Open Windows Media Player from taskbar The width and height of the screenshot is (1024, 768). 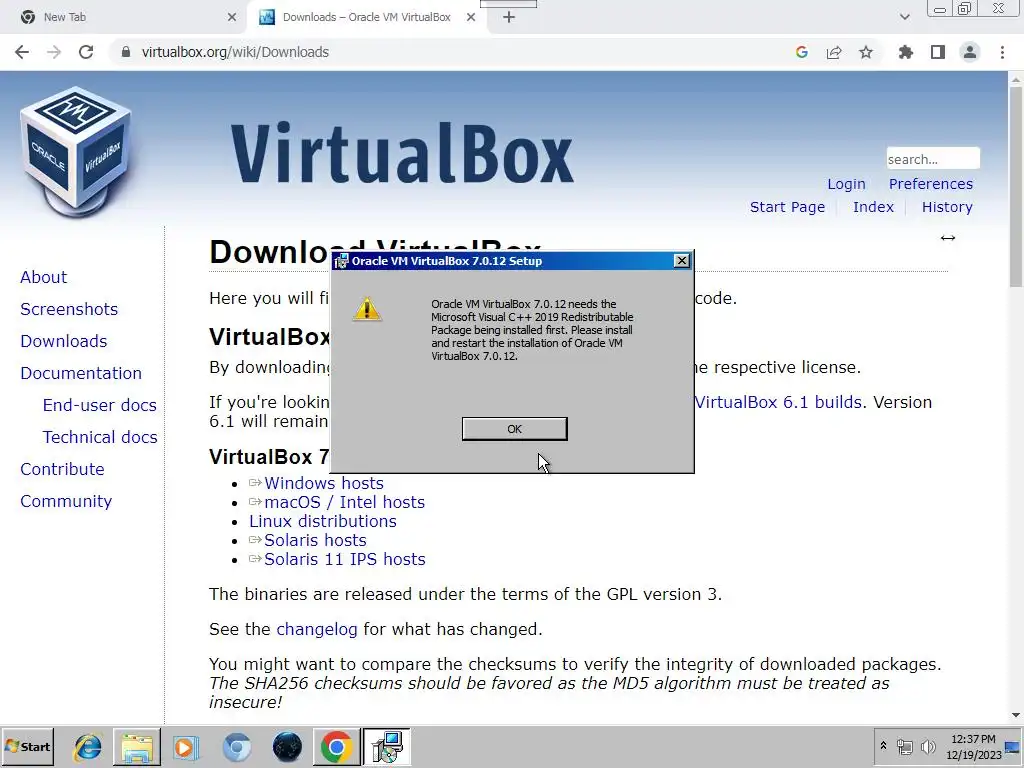[x=186, y=746]
